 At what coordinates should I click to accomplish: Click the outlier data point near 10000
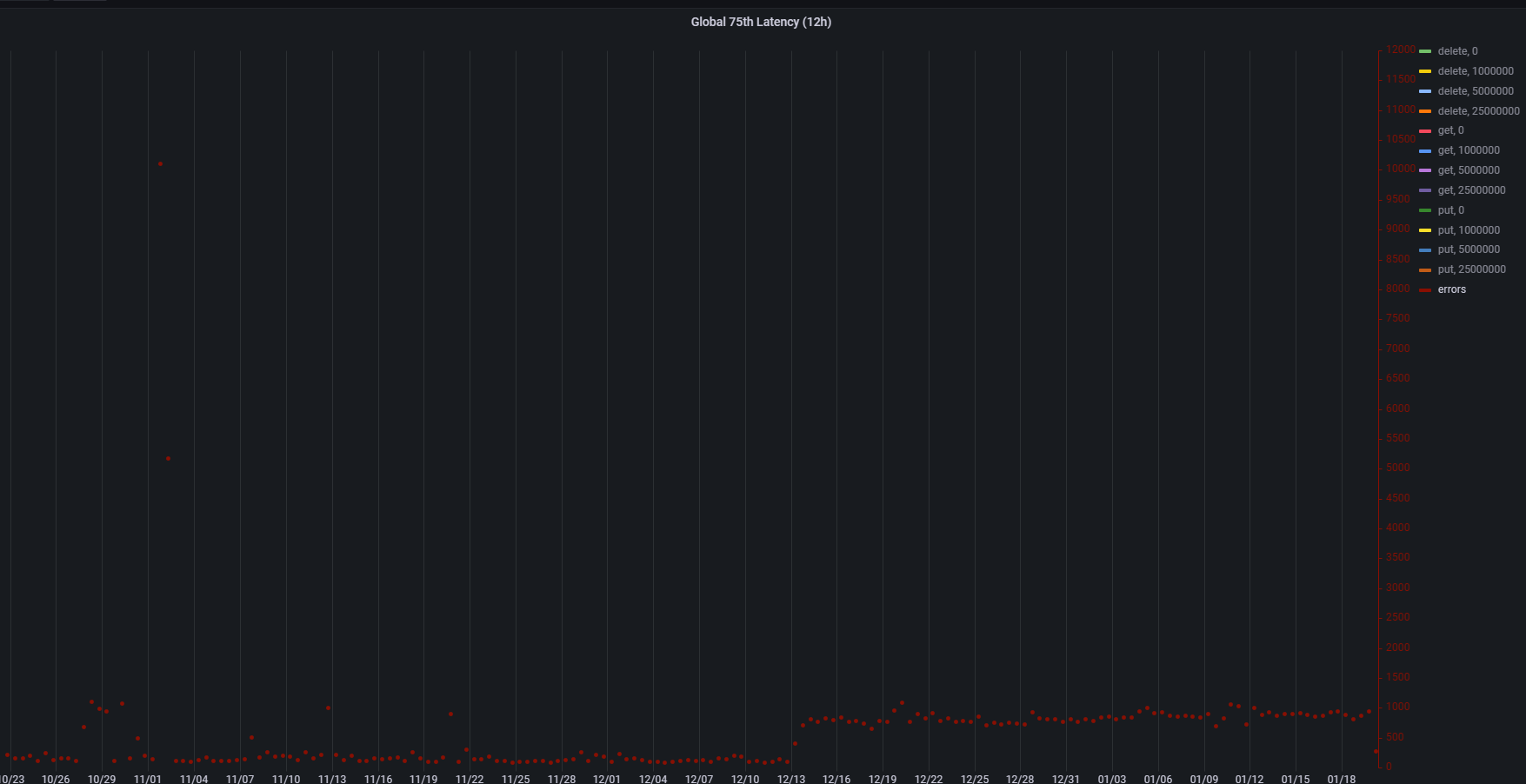tap(160, 163)
